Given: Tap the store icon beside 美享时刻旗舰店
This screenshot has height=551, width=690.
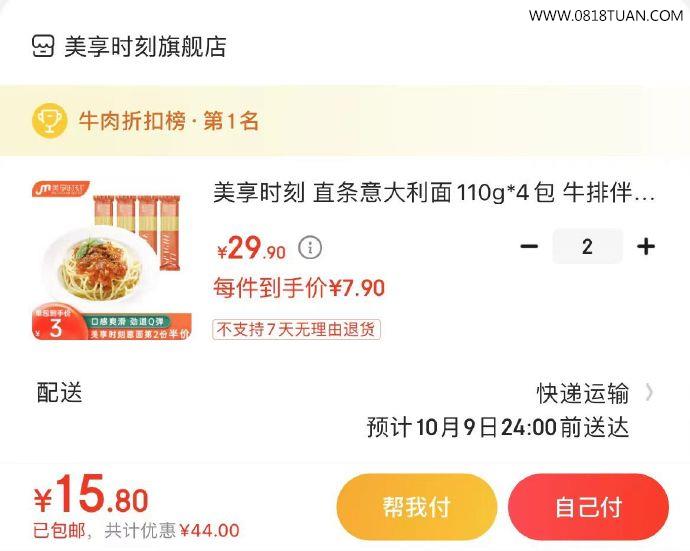Looking at the screenshot, I should tap(43, 46).
